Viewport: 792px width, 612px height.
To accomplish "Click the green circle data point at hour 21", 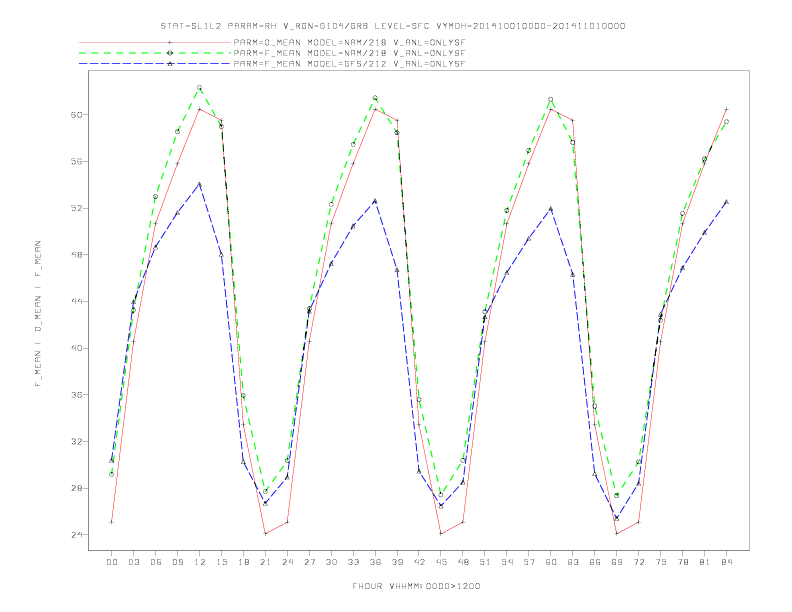I will 265,491.
